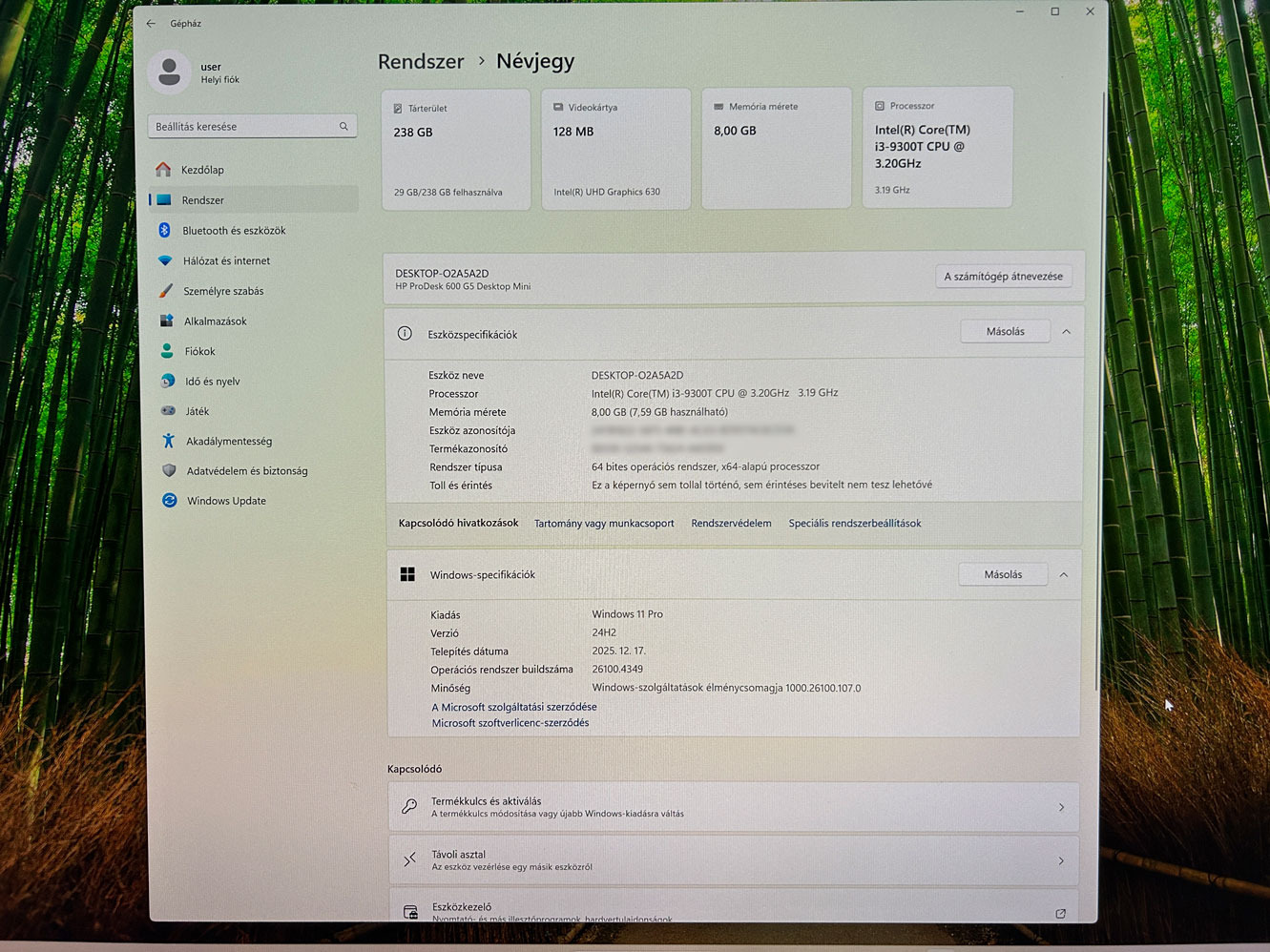Click Másolás button for Windows-specifikációk
Viewport: 1270px width, 952px height.
pos(1003,574)
